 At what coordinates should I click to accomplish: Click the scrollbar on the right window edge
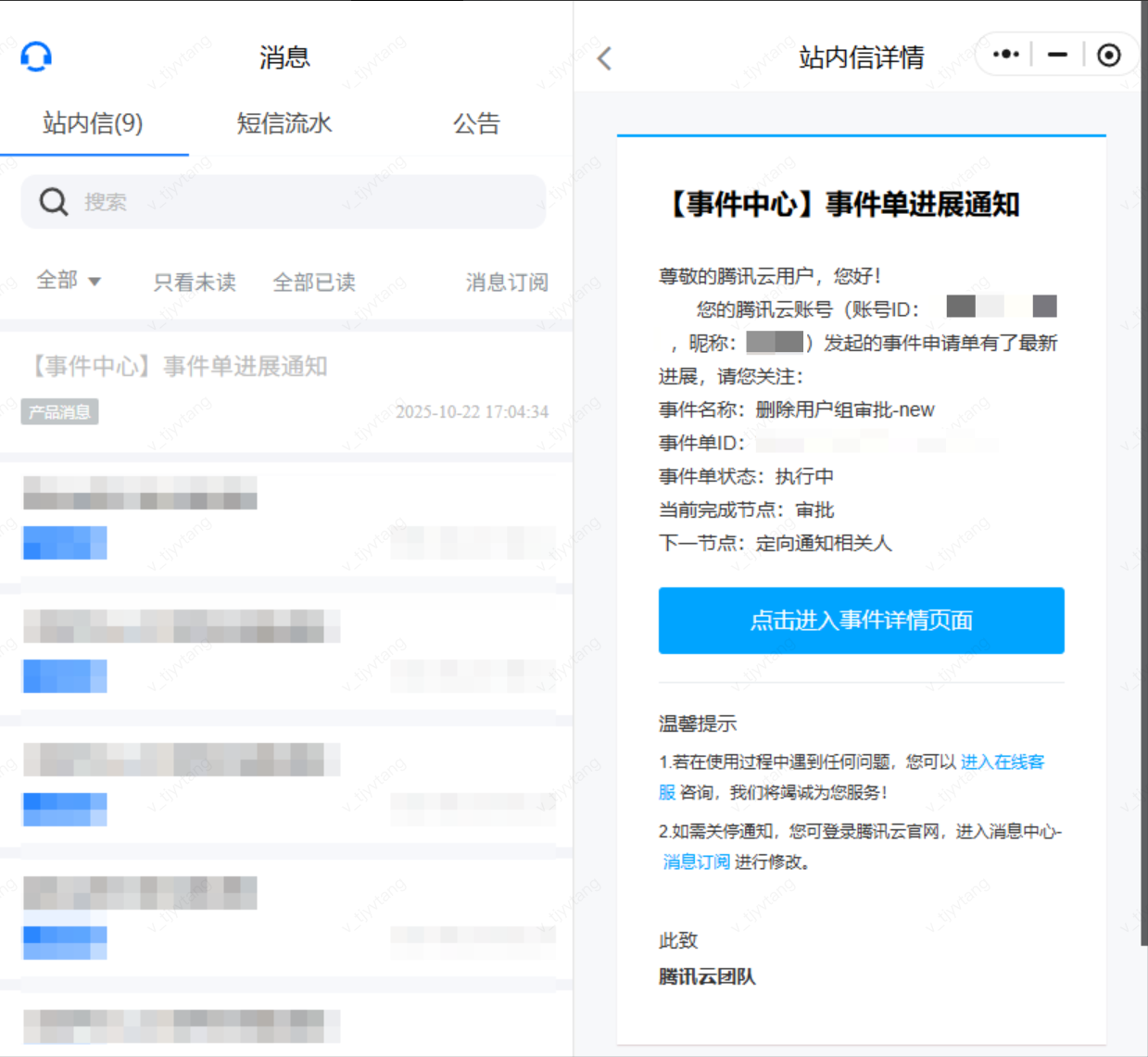[x=1144, y=472]
